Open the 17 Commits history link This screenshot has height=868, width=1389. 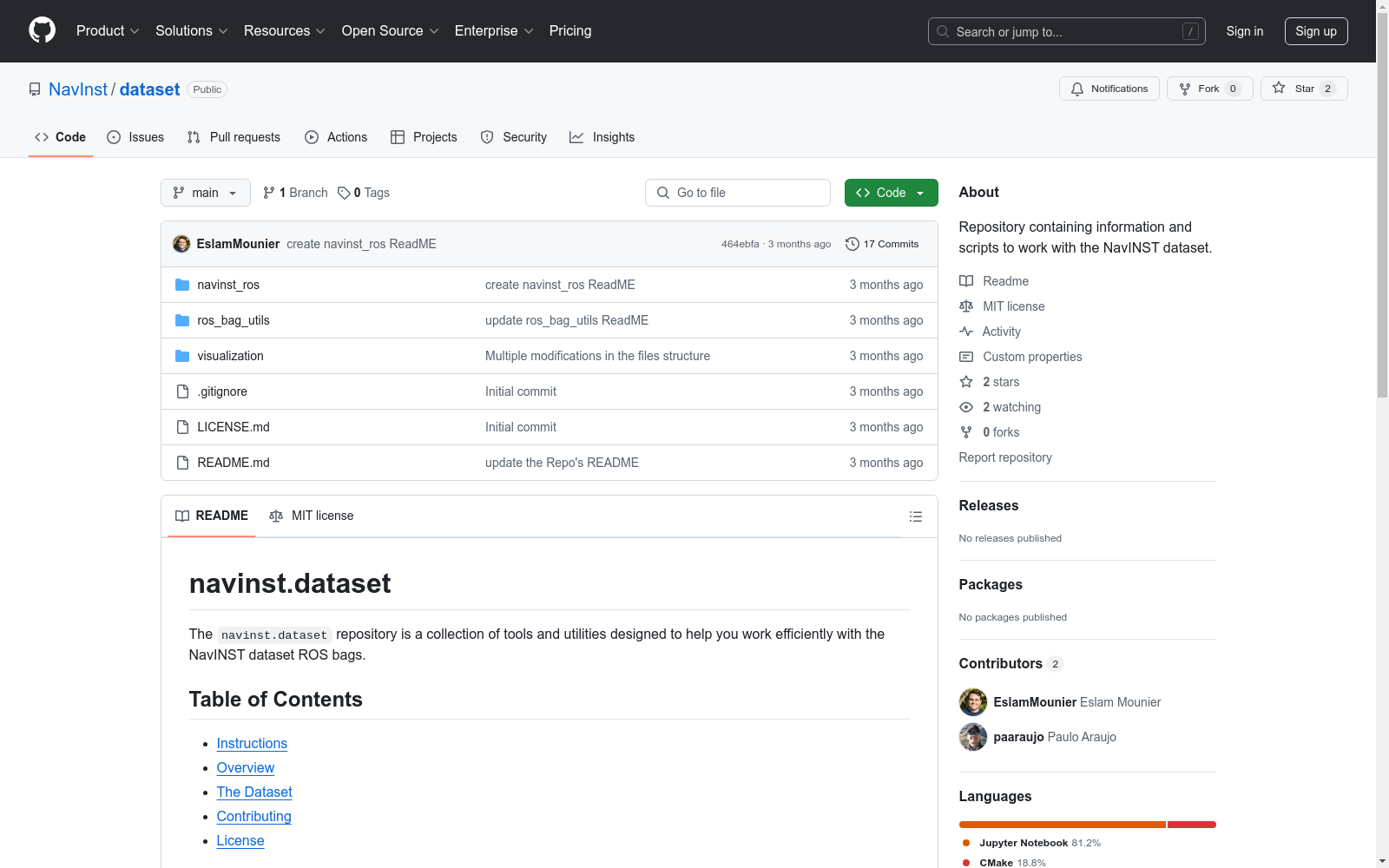pyautogui.click(x=882, y=244)
